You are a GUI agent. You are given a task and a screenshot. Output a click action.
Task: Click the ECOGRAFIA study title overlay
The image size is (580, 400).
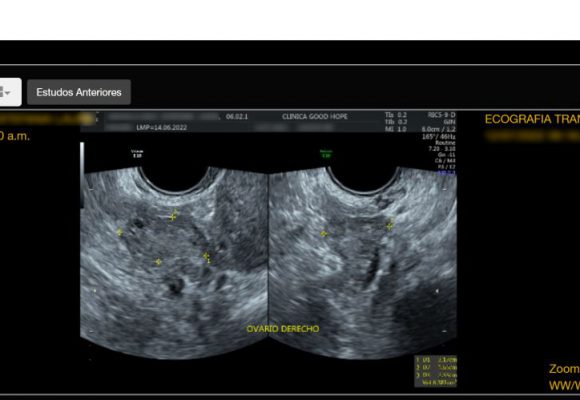[532, 119]
